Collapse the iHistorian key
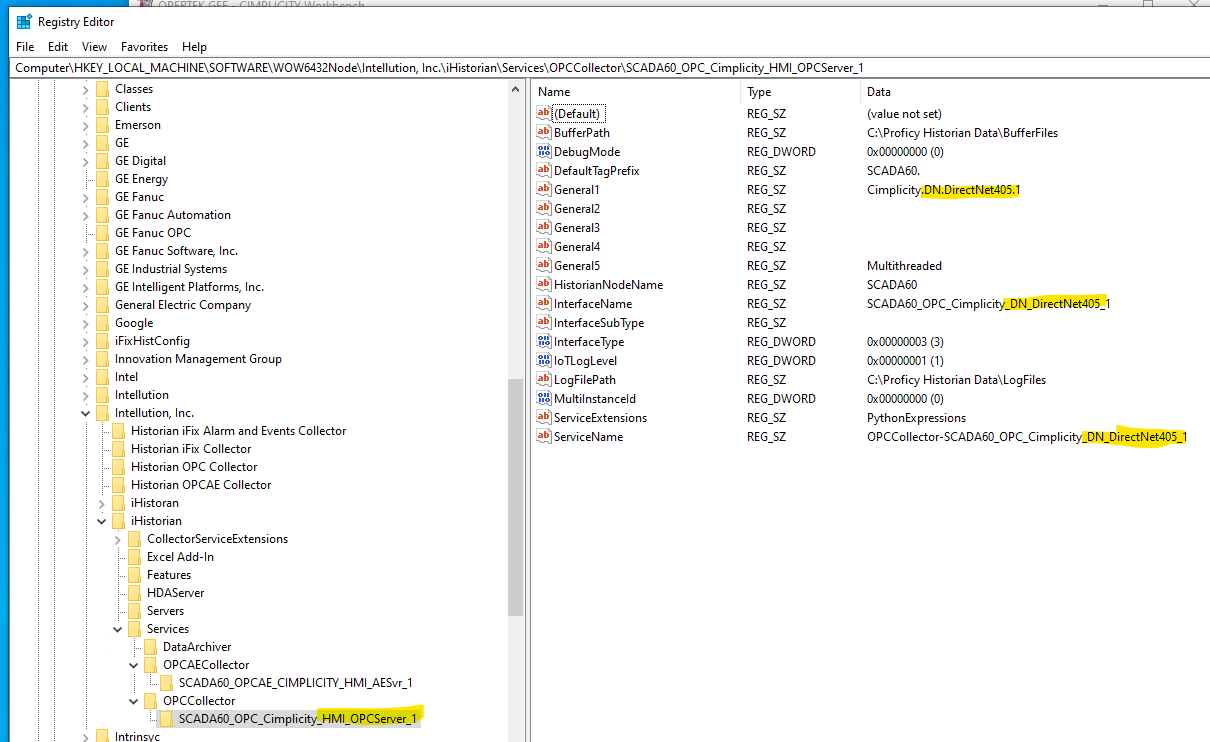Image resolution: width=1210 pixels, height=742 pixels. click(x=101, y=521)
